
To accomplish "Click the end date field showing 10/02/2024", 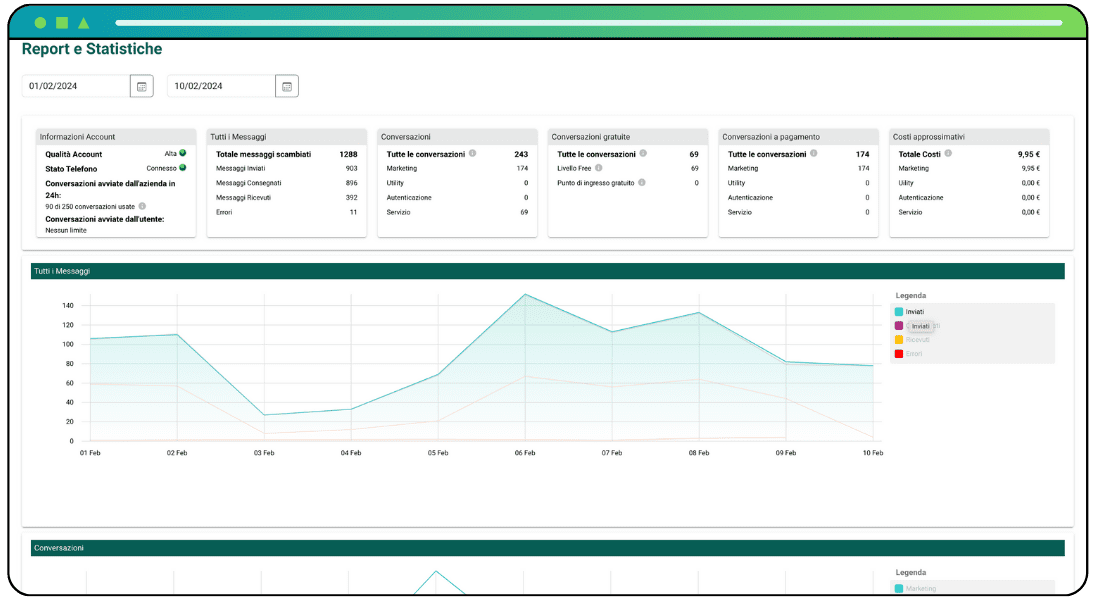I will point(221,86).
